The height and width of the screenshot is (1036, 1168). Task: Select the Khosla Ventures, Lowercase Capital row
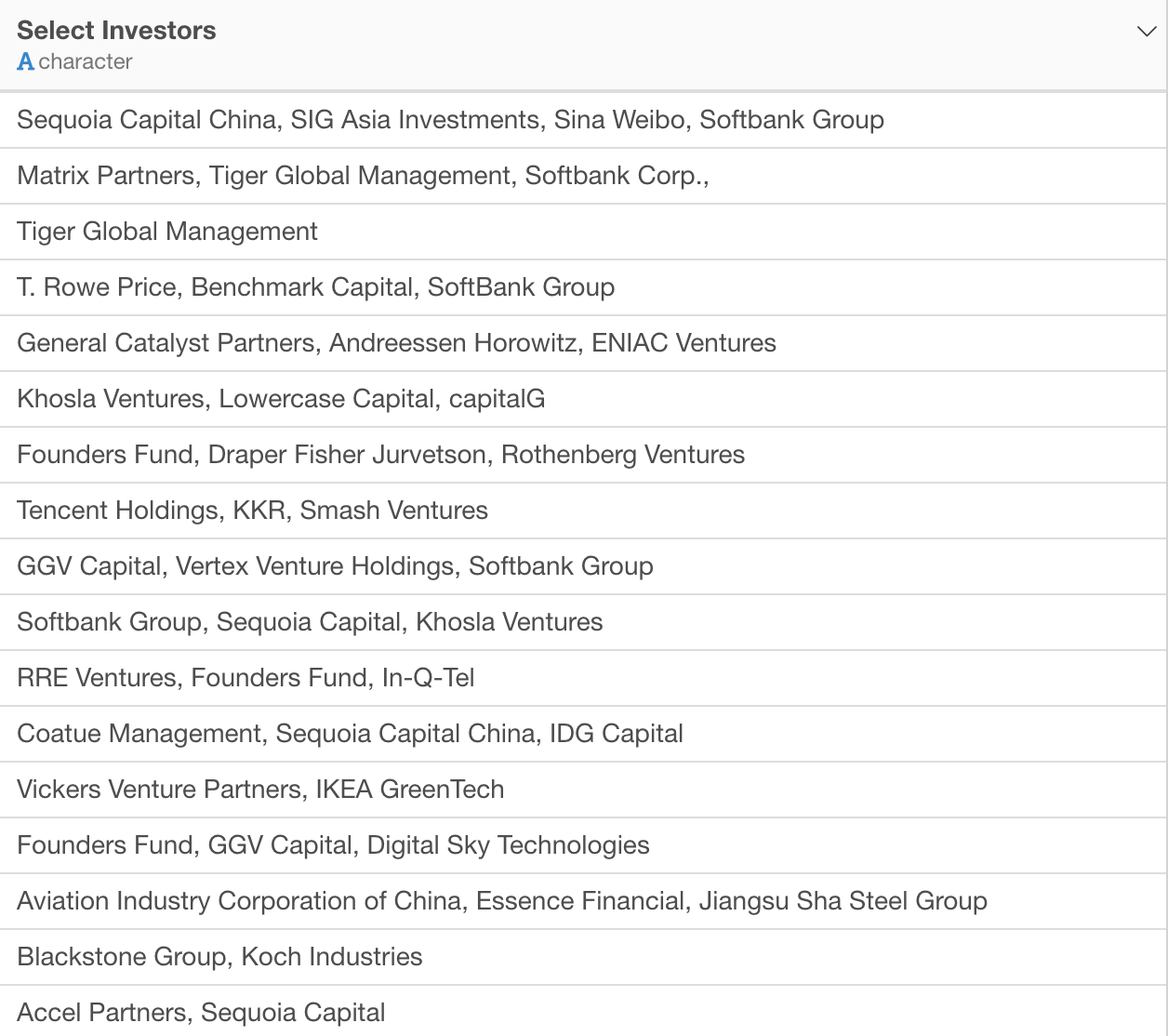click(583, 399)
